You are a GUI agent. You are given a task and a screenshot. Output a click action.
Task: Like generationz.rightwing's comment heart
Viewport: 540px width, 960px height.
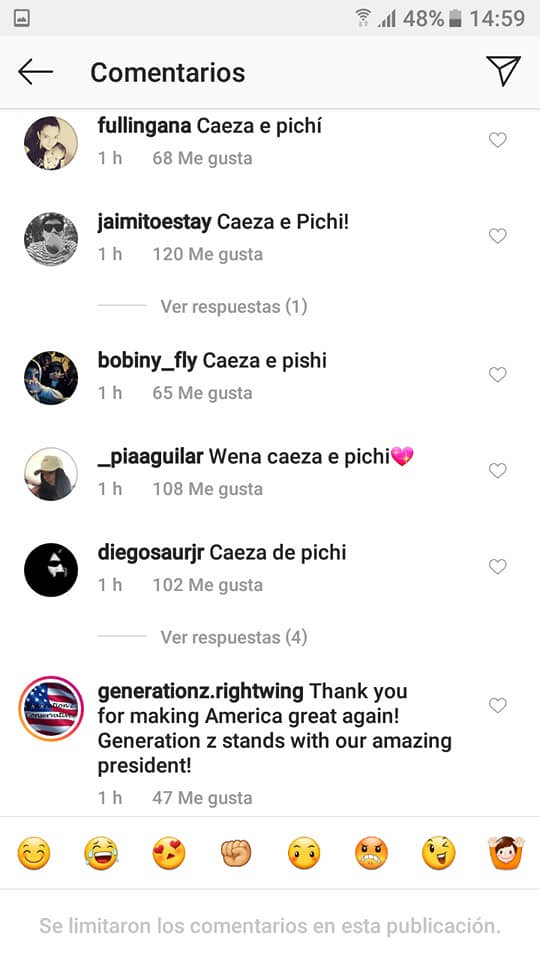[498, 705]
